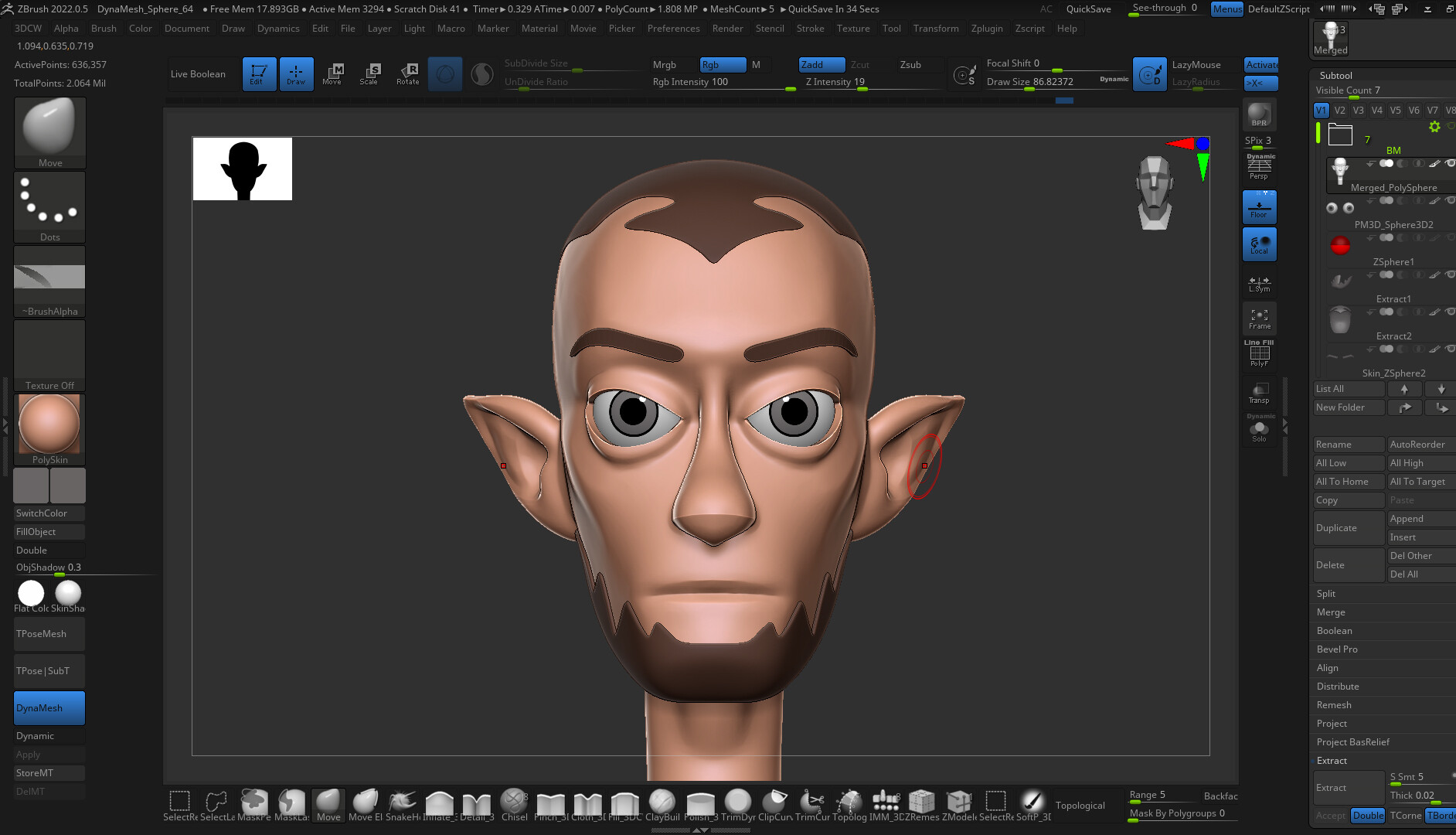The image size is (1456, 835).
Task: Activate the Chisel brush
Action: (514, 802)
